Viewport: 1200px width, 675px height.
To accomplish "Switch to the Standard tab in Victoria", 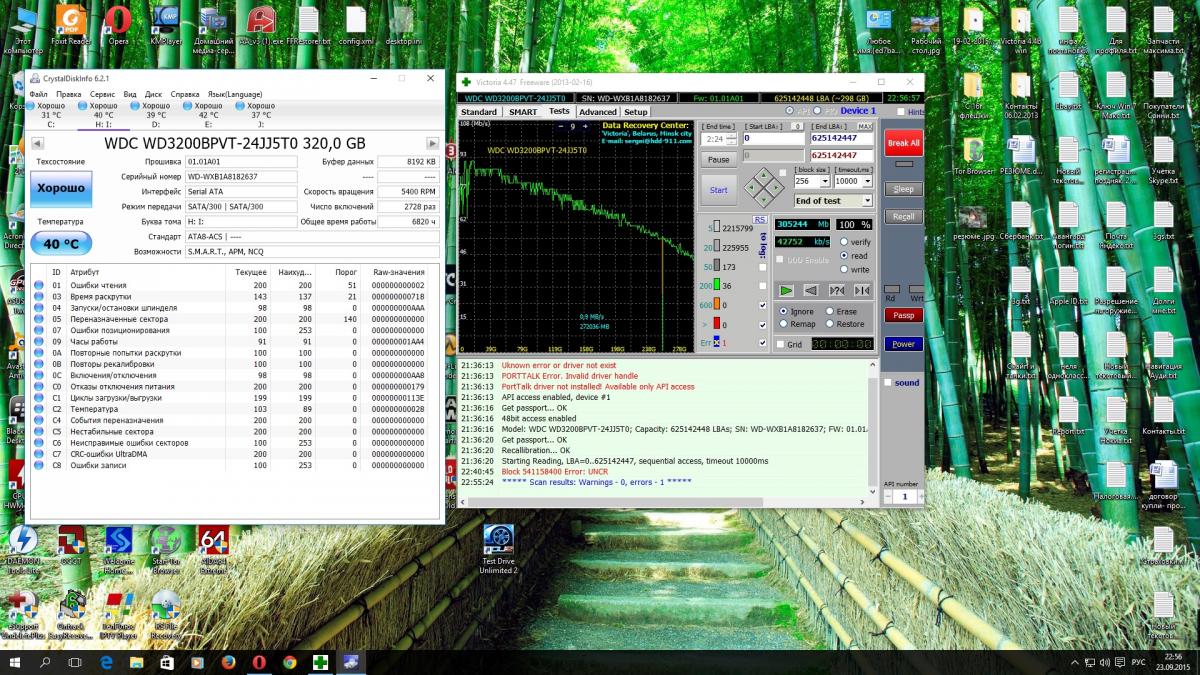I will pyautogui.click(x=479, y=112).
